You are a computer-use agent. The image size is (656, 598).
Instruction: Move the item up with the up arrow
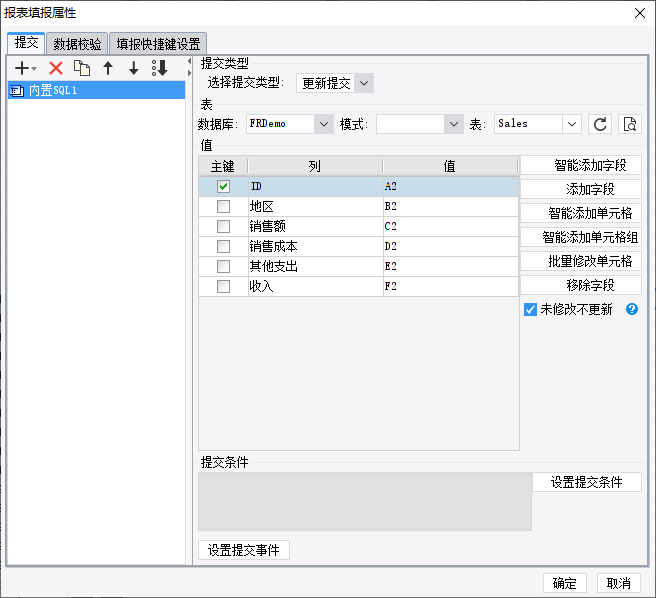108,68
